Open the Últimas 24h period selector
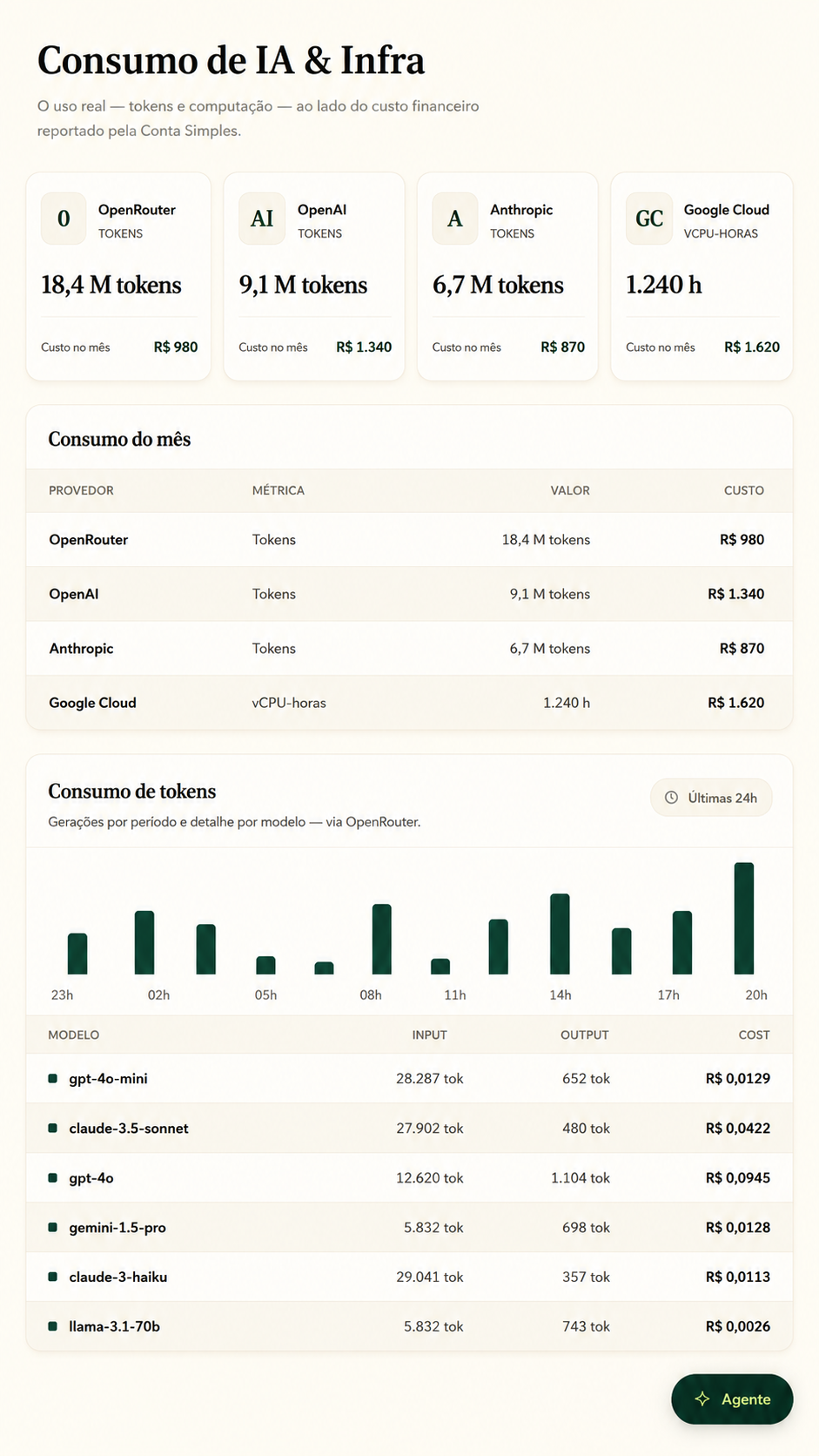 coord(711,798)
